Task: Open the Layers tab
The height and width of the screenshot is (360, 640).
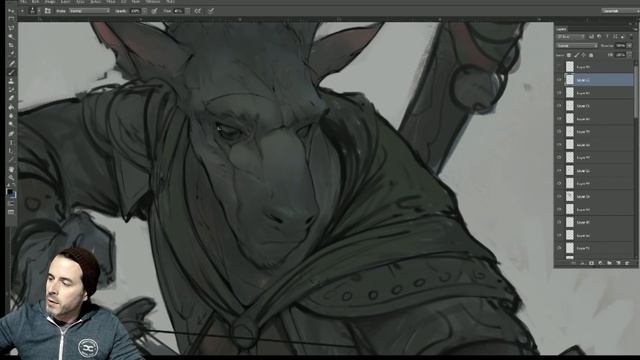Action: (x=562, y=29)
